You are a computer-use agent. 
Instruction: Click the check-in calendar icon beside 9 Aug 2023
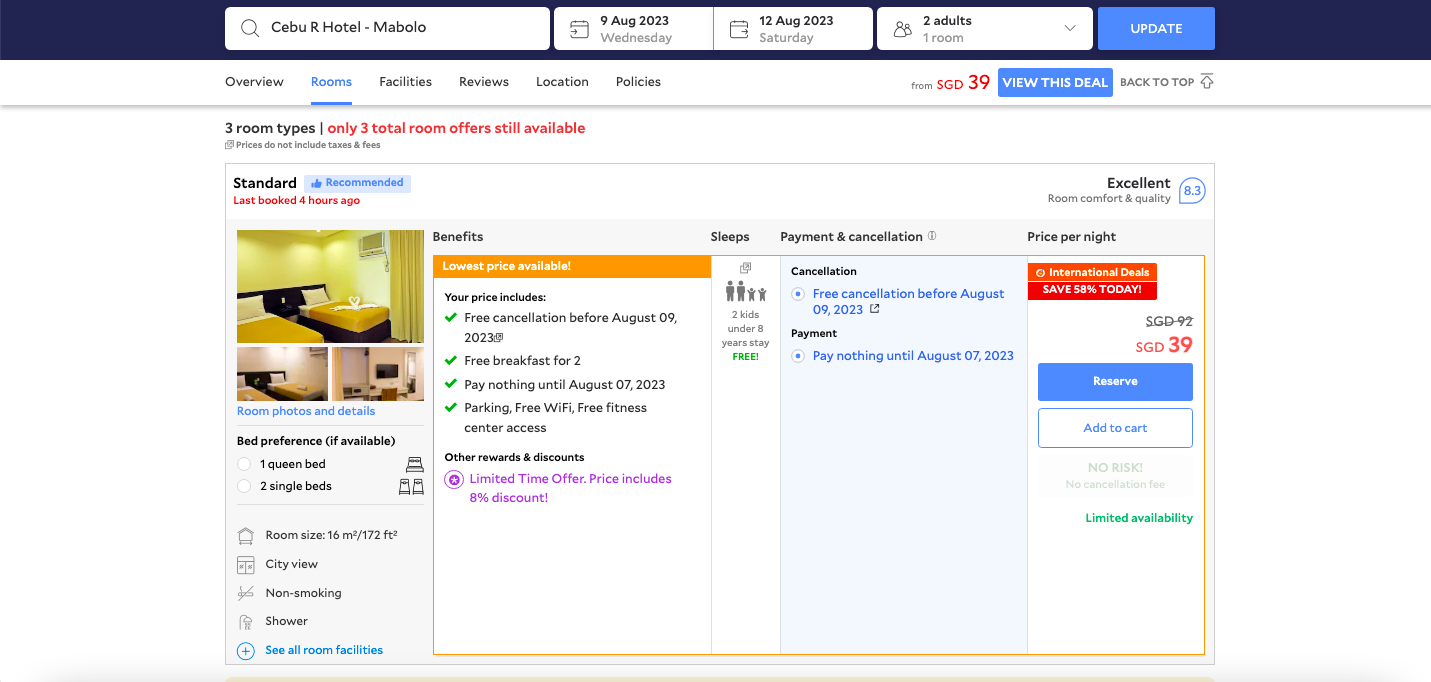[579, 29]
